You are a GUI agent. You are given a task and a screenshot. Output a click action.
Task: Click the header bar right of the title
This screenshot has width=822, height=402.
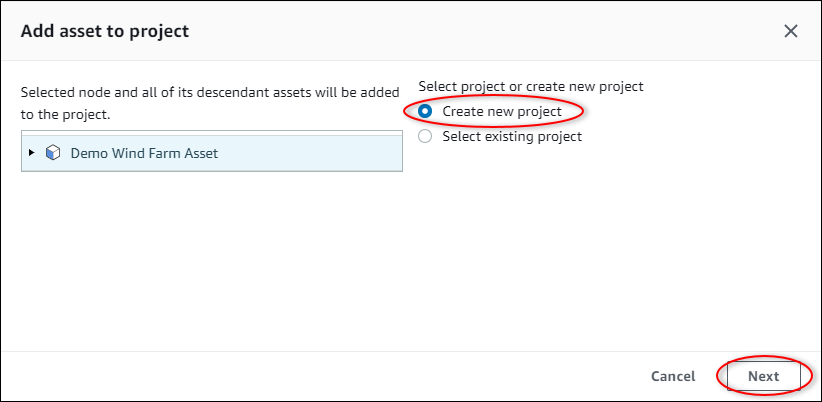480,31
